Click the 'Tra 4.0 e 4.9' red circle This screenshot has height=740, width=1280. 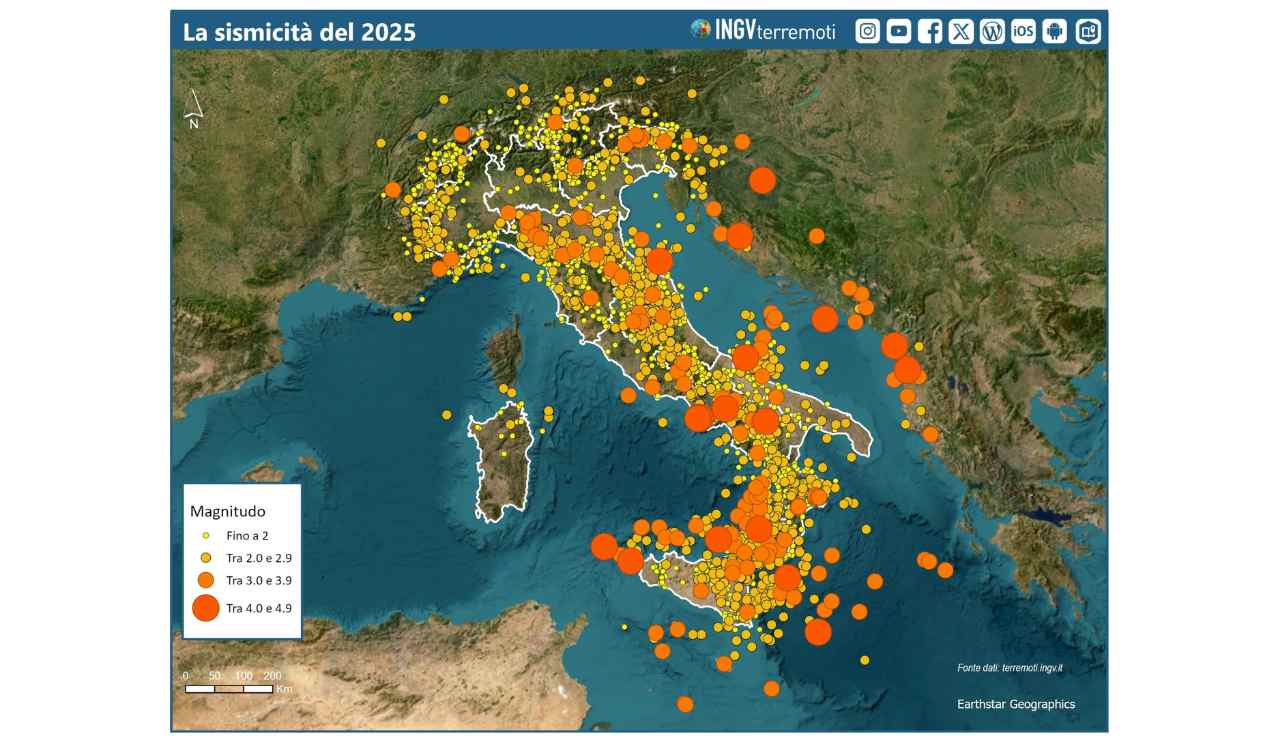click(206, 607)
